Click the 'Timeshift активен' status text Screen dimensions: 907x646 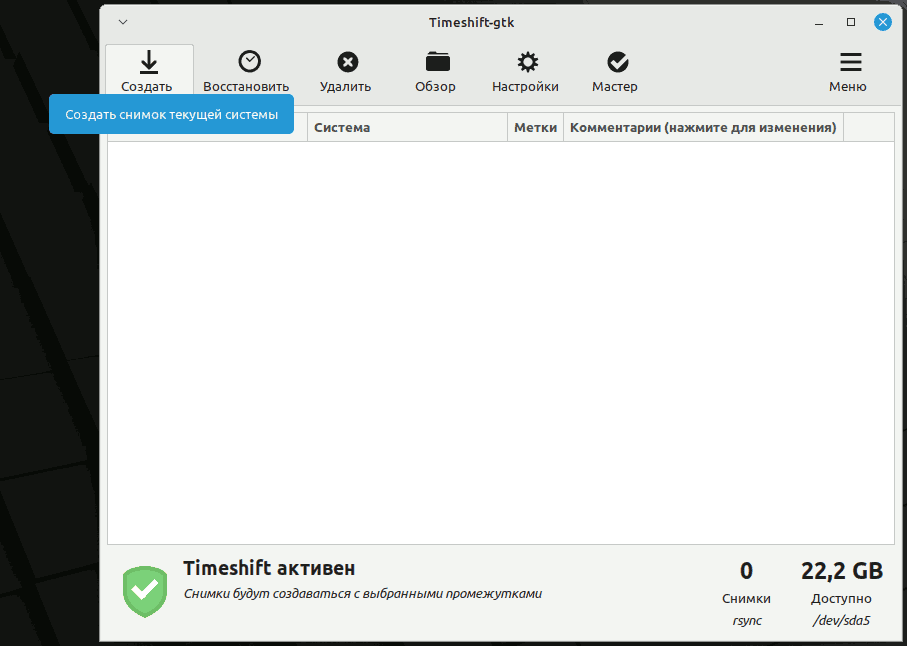(269, 569)
